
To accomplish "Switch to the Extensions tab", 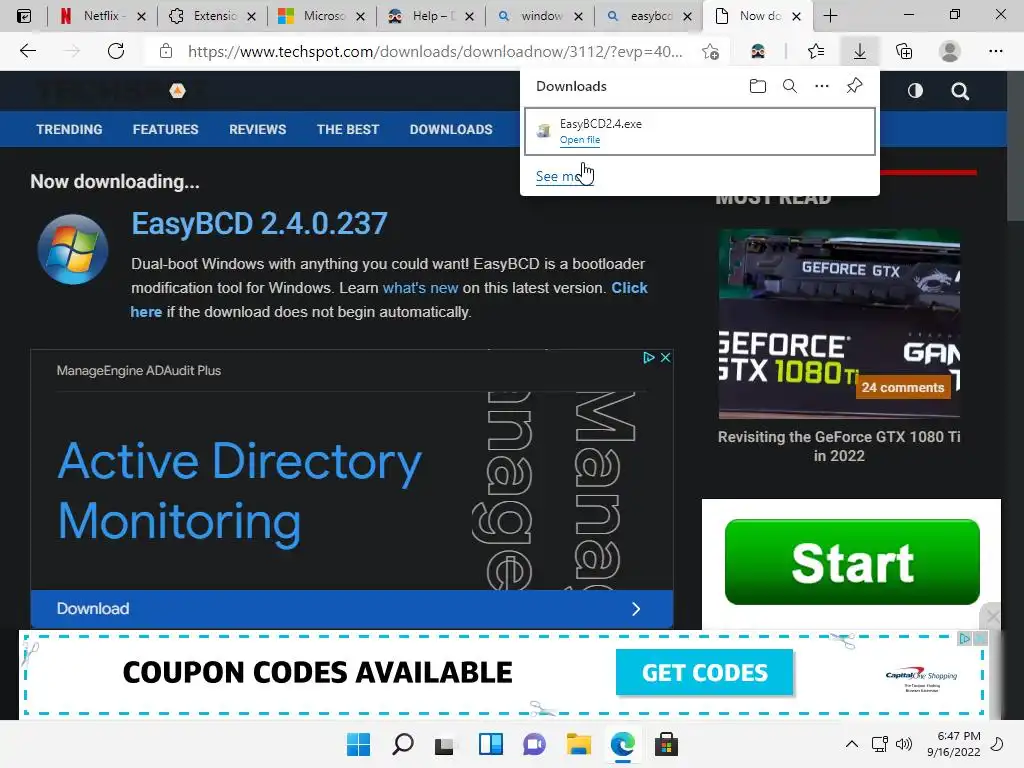I will coord(212,16).
